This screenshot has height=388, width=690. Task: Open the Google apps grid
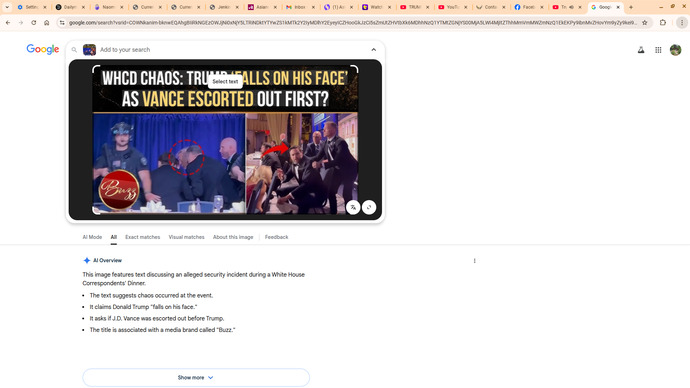(658, 50)
